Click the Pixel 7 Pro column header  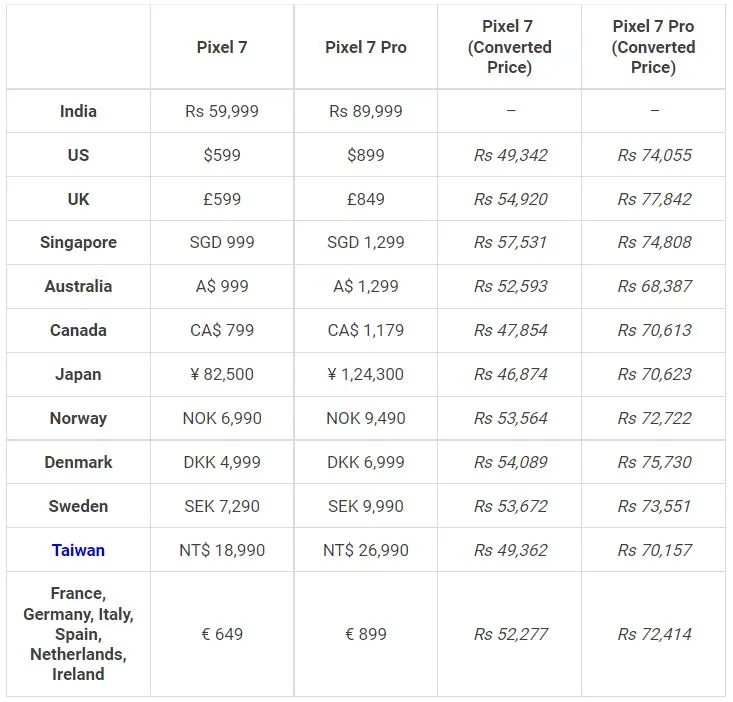(366, 47)
